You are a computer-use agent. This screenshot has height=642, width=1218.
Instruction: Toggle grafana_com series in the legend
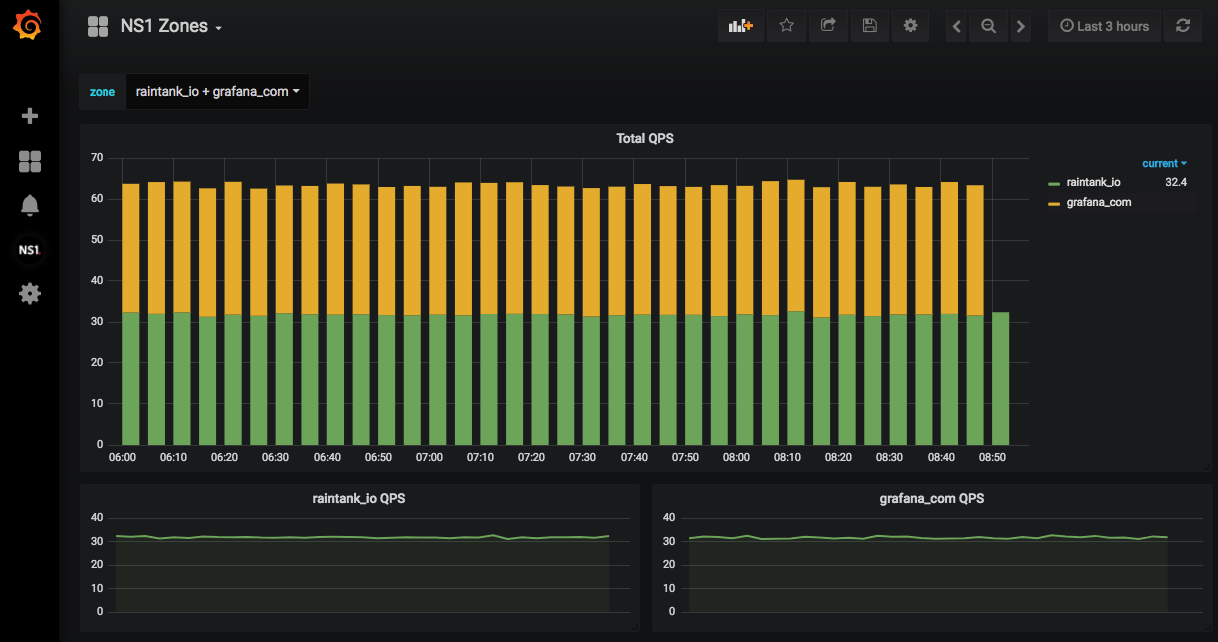(x=1099, y=202)
